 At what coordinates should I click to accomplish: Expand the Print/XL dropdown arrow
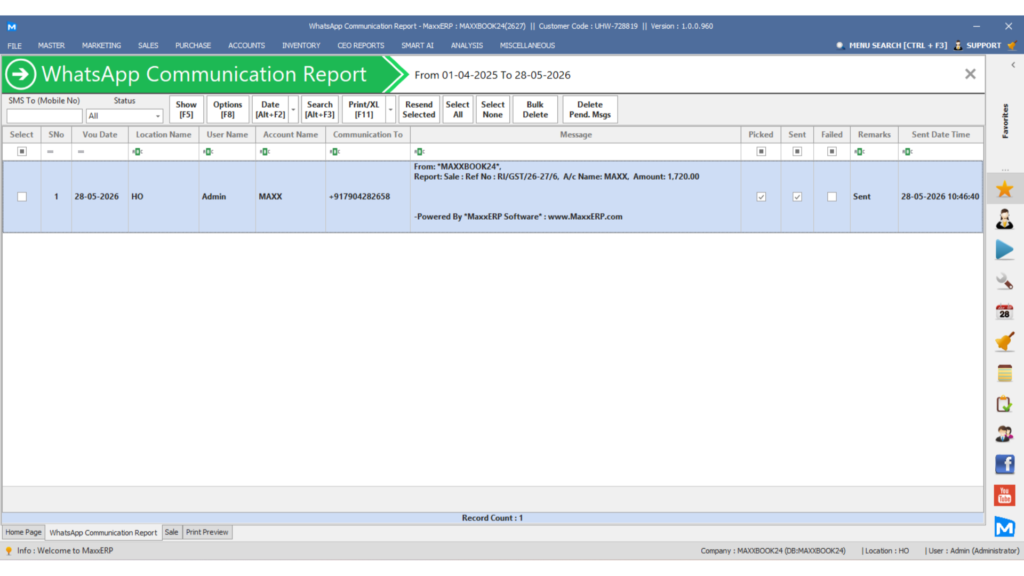[391, 110]
